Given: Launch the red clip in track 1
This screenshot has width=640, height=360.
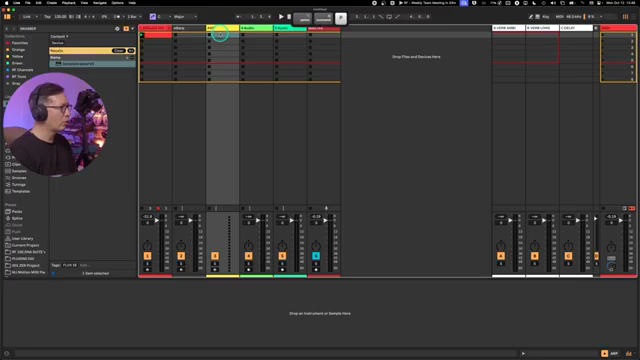Looking at the screenshot, I should point(142,35).
